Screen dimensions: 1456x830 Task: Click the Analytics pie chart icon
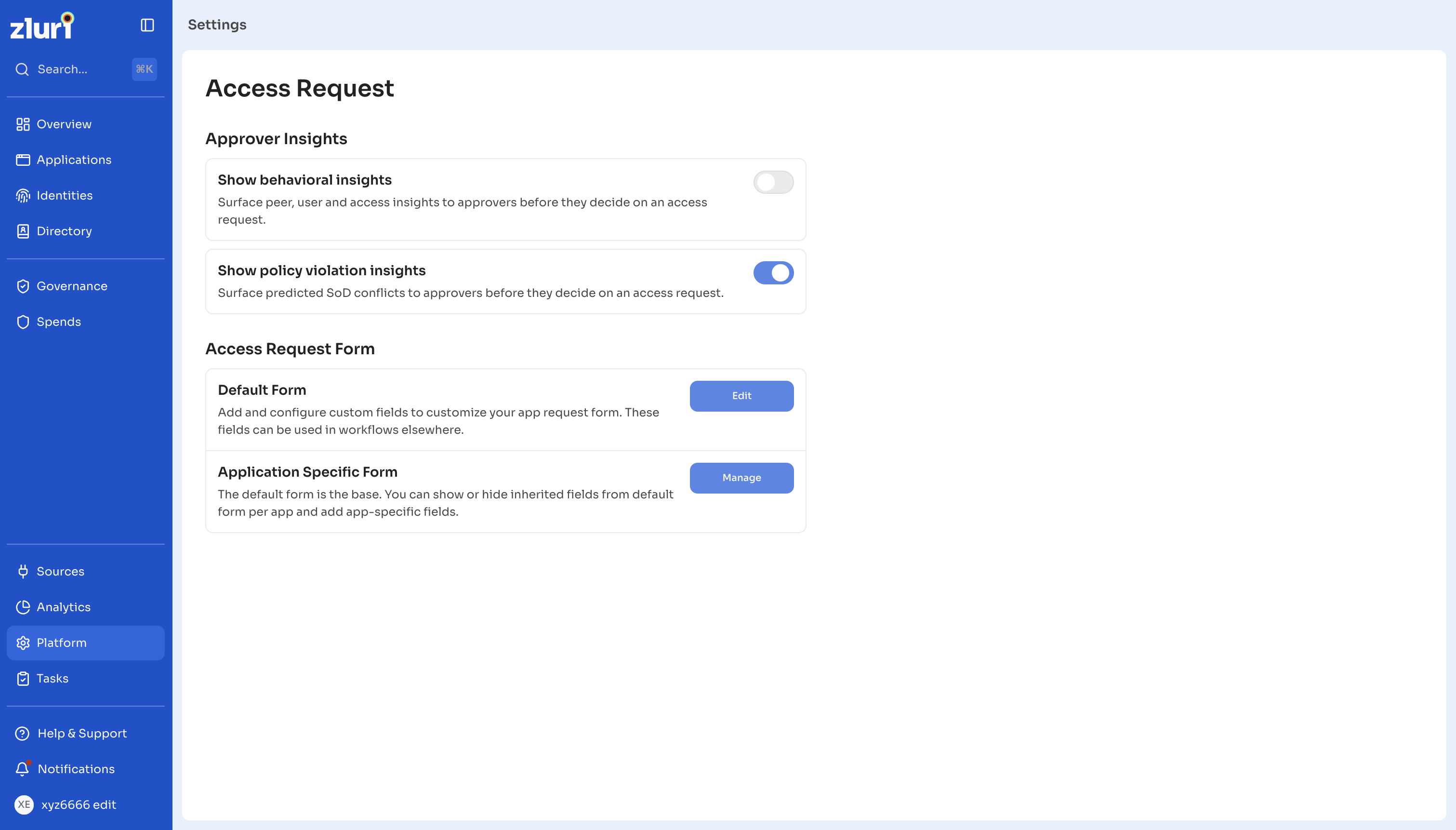tap(23, 607)
